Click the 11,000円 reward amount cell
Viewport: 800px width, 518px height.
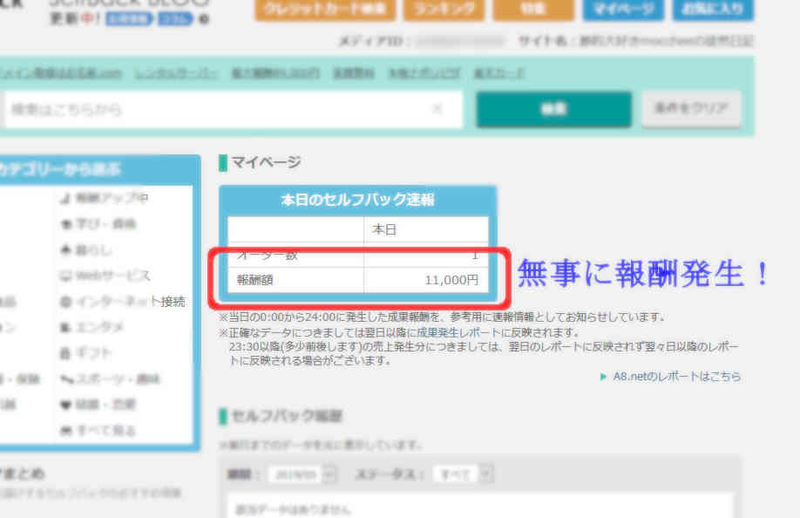426,280
